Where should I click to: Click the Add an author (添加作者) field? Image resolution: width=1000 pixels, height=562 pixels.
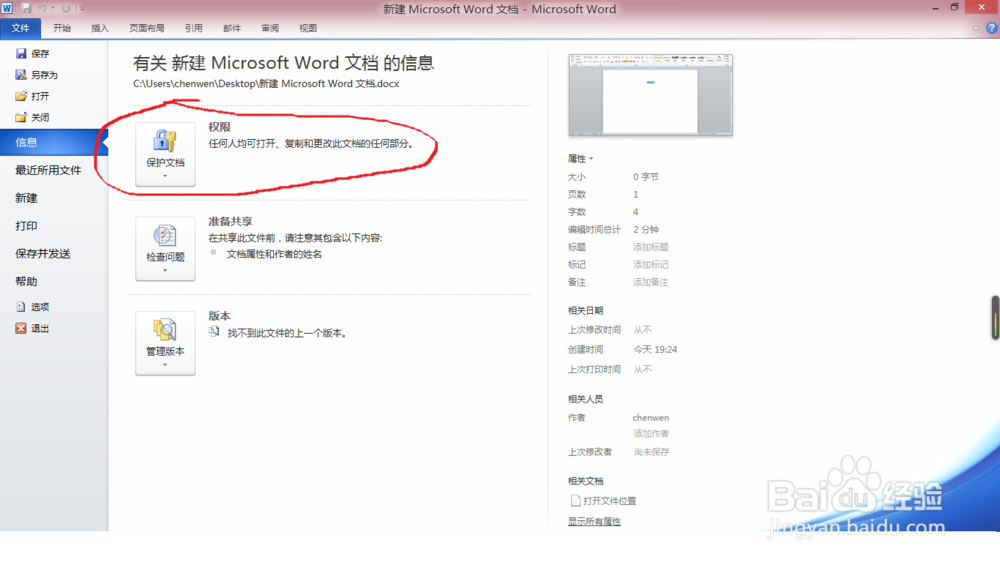tap(651, 434)
